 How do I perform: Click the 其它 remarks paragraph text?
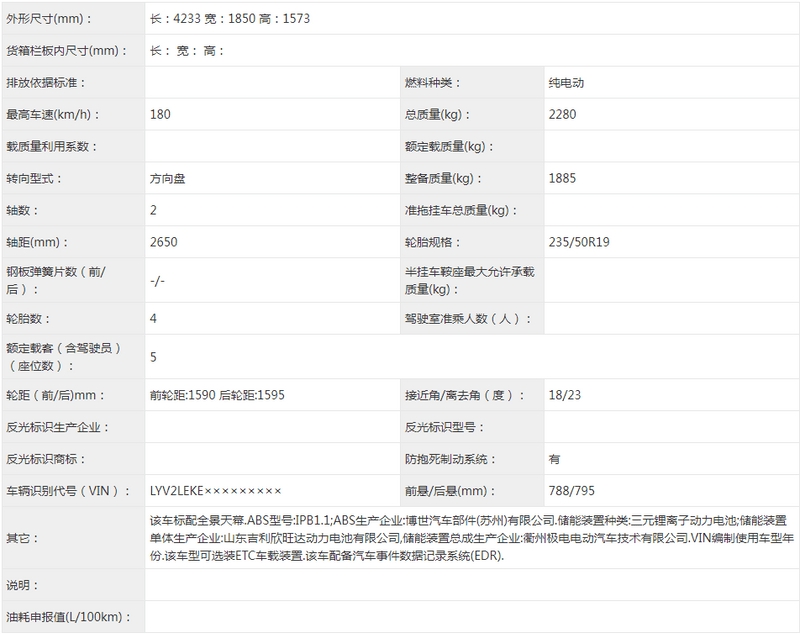point(468,537)
